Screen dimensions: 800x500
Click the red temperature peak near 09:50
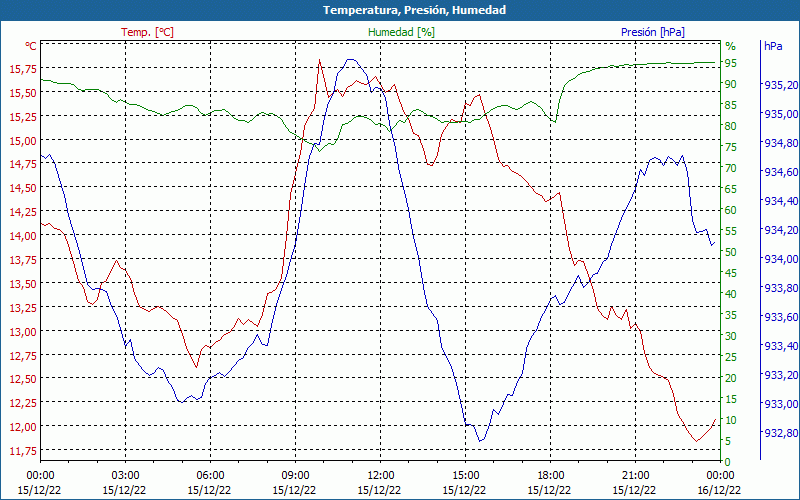pos(319,60)
